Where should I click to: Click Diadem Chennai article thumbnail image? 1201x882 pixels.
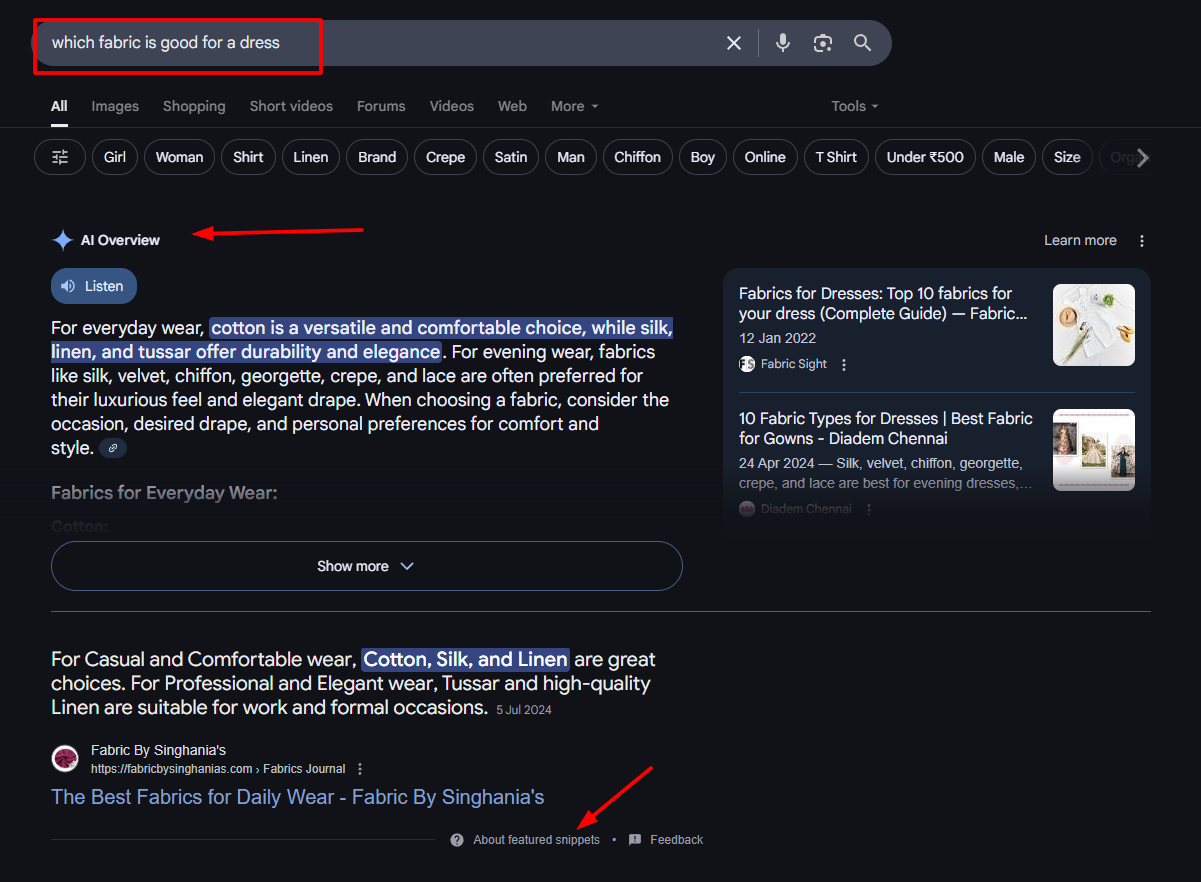(1094, 450)
